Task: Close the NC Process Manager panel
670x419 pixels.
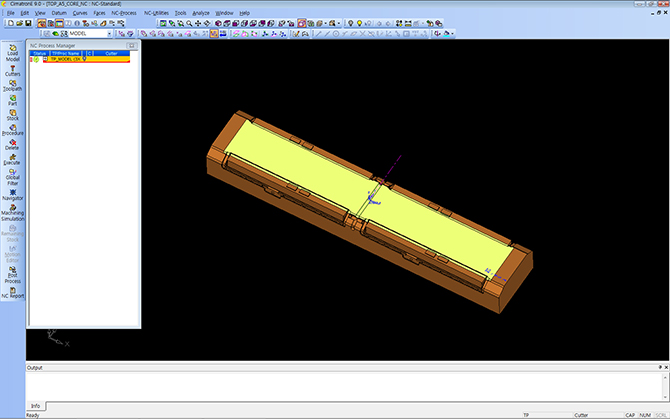Action: (x=133, y=45)
